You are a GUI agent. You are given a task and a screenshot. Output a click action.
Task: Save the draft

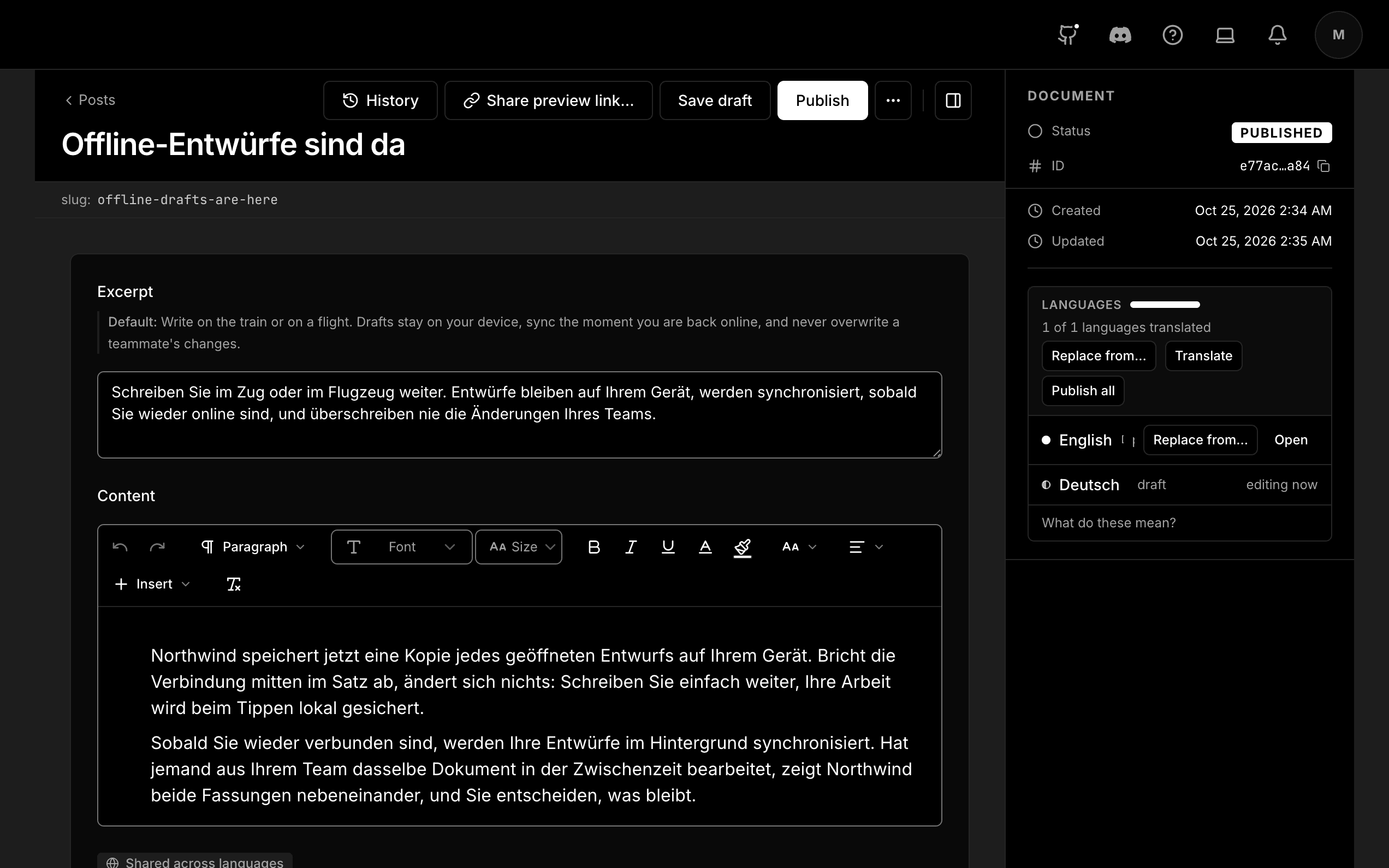pos(715,100)
